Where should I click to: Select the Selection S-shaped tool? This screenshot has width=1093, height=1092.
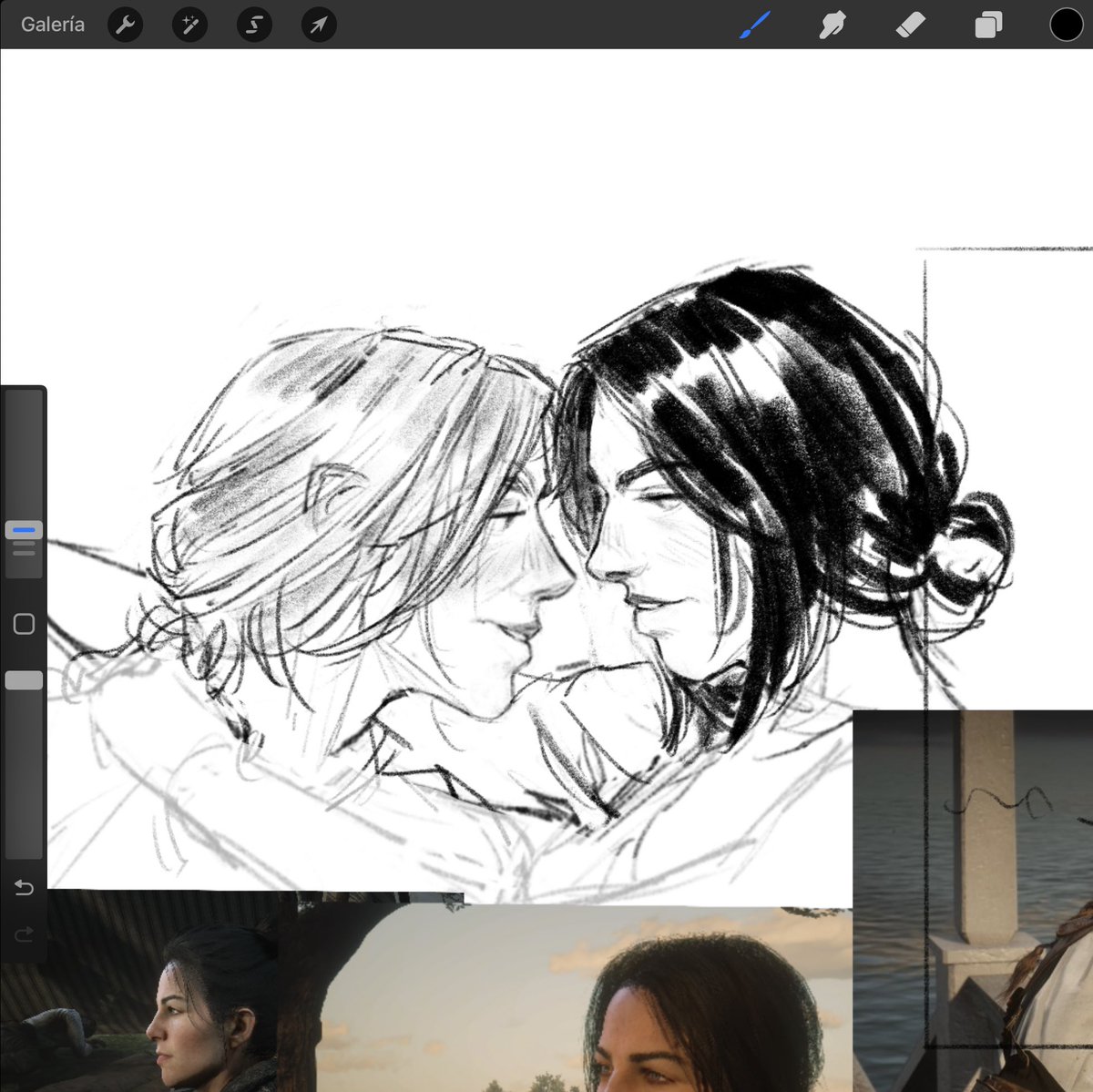click(x=254, y=25)
